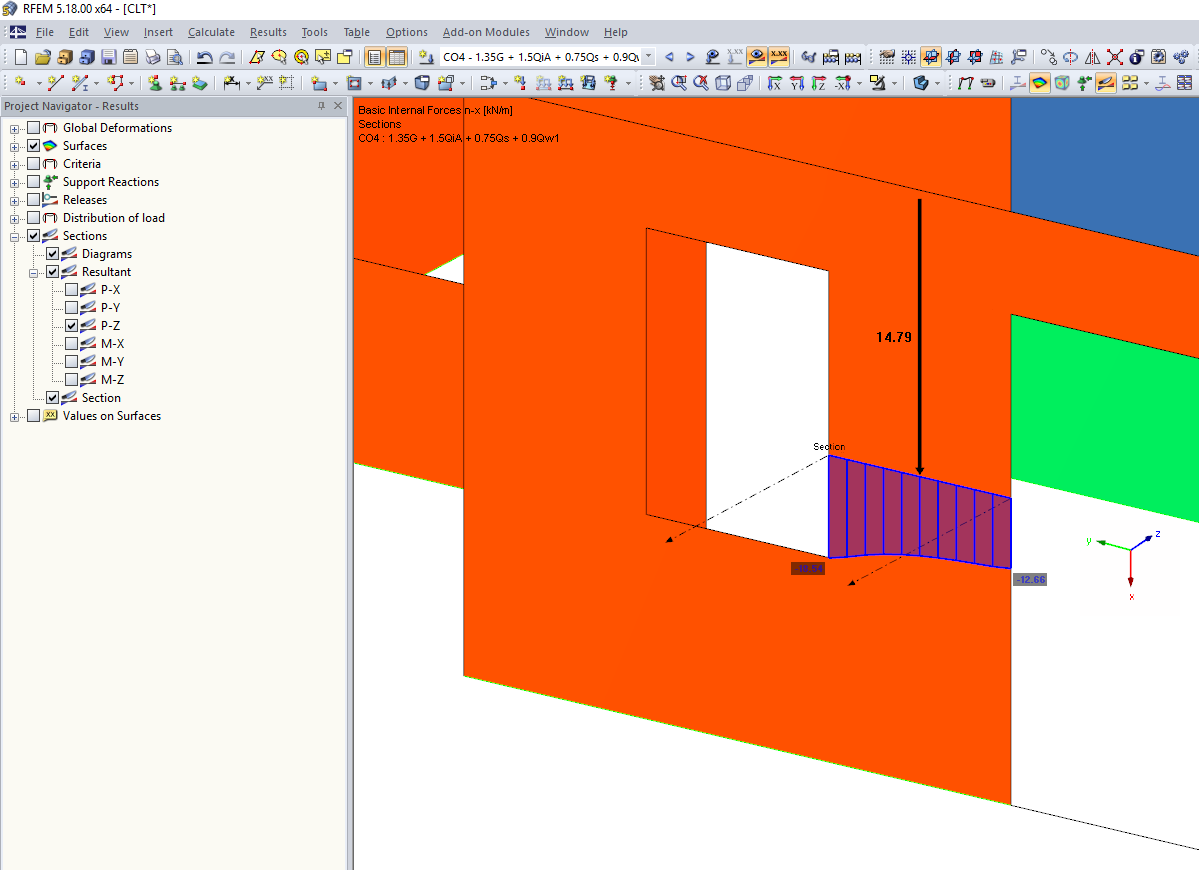Expand the Support Reactions tree node
The width and height of the screenshot is (1199, 870).
pos(15,183)
